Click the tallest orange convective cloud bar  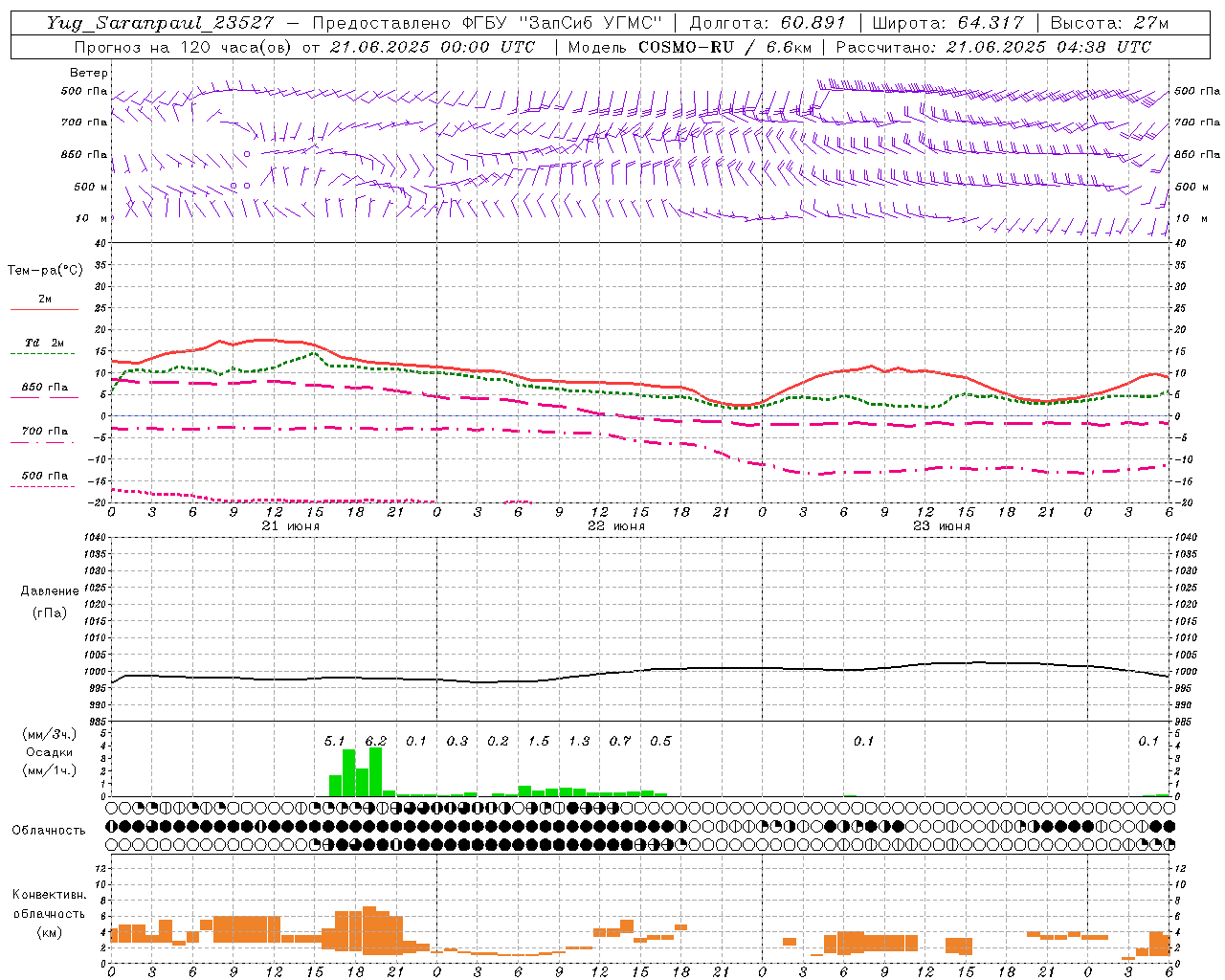coord(369,930)
